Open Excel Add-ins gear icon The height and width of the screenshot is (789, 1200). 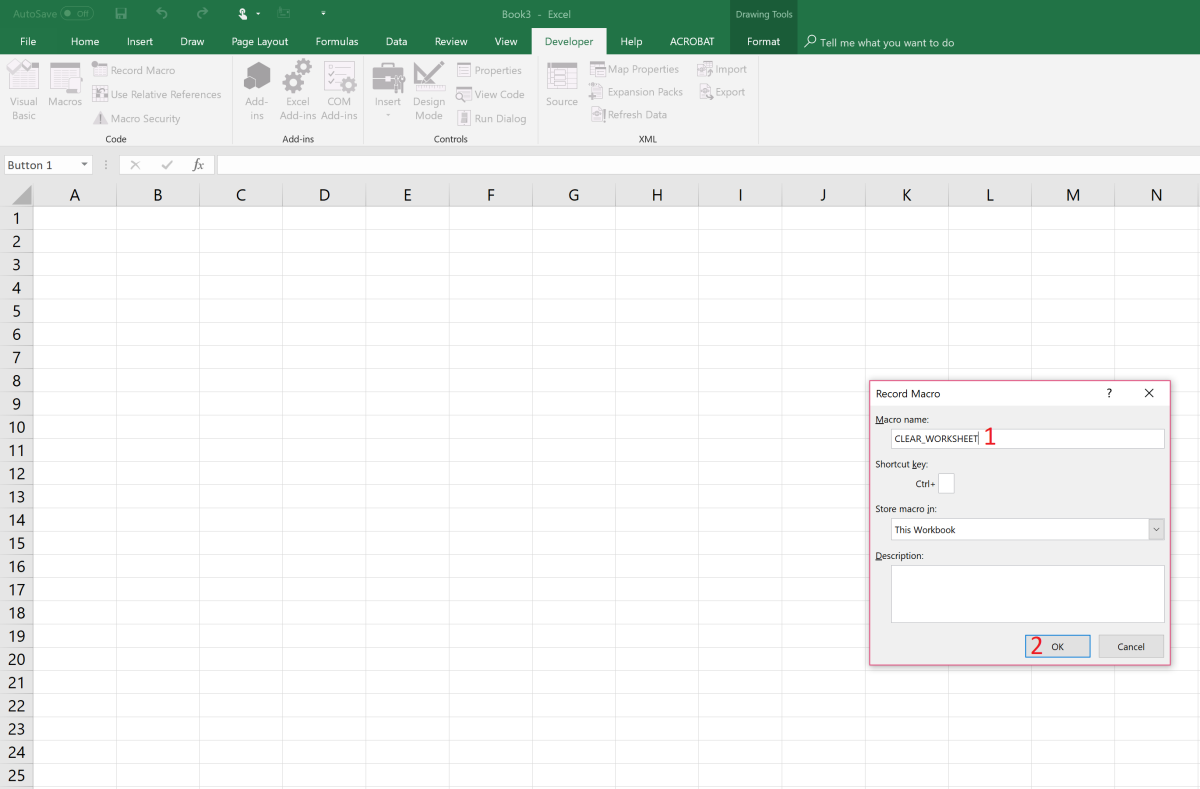click(x=297, y=77)
